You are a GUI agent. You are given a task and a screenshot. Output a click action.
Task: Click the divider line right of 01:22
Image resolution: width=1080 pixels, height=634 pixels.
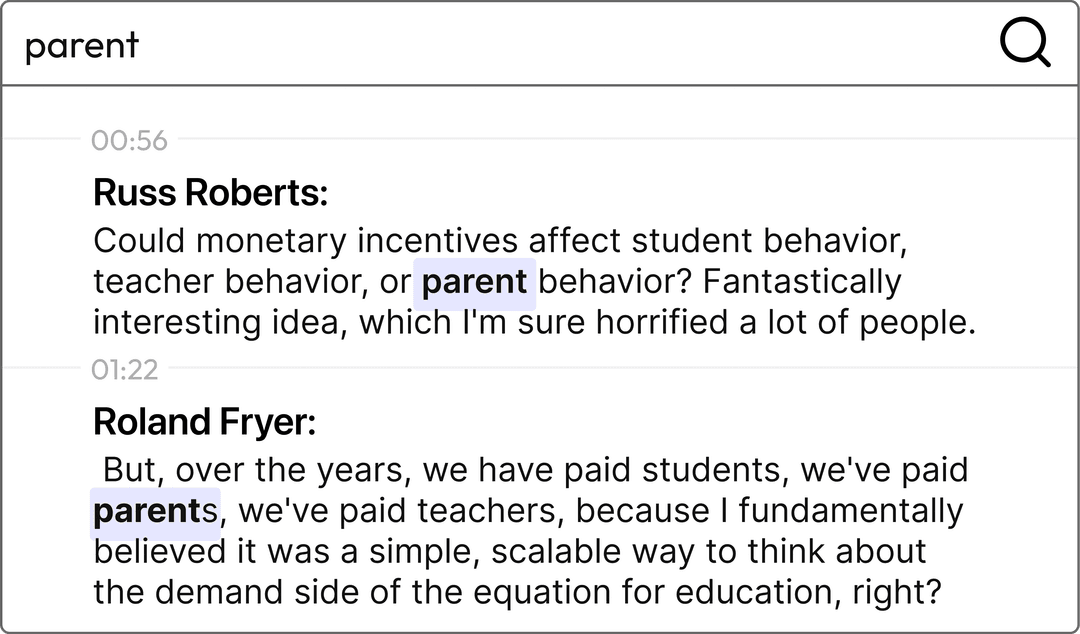pyautogui.click(x=621, y=368)
